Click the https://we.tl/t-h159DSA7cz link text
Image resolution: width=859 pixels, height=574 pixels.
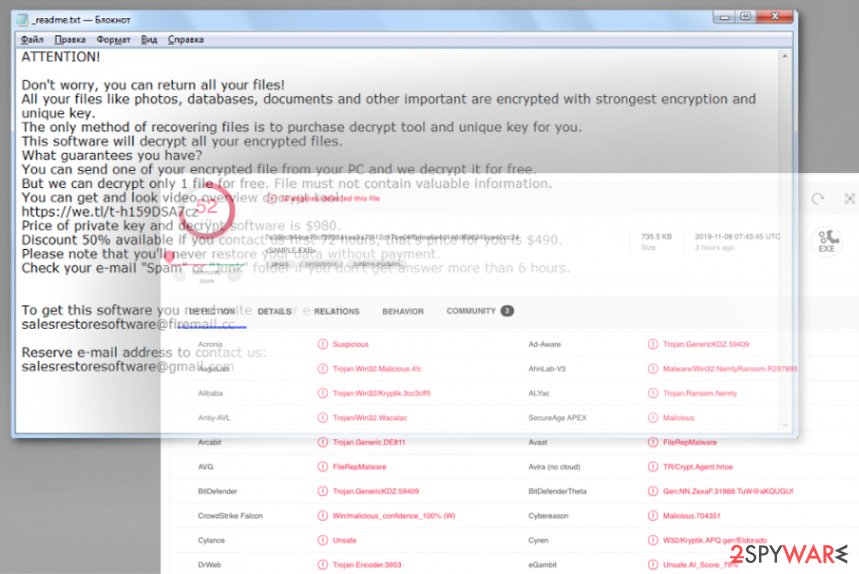coord(110,211)
